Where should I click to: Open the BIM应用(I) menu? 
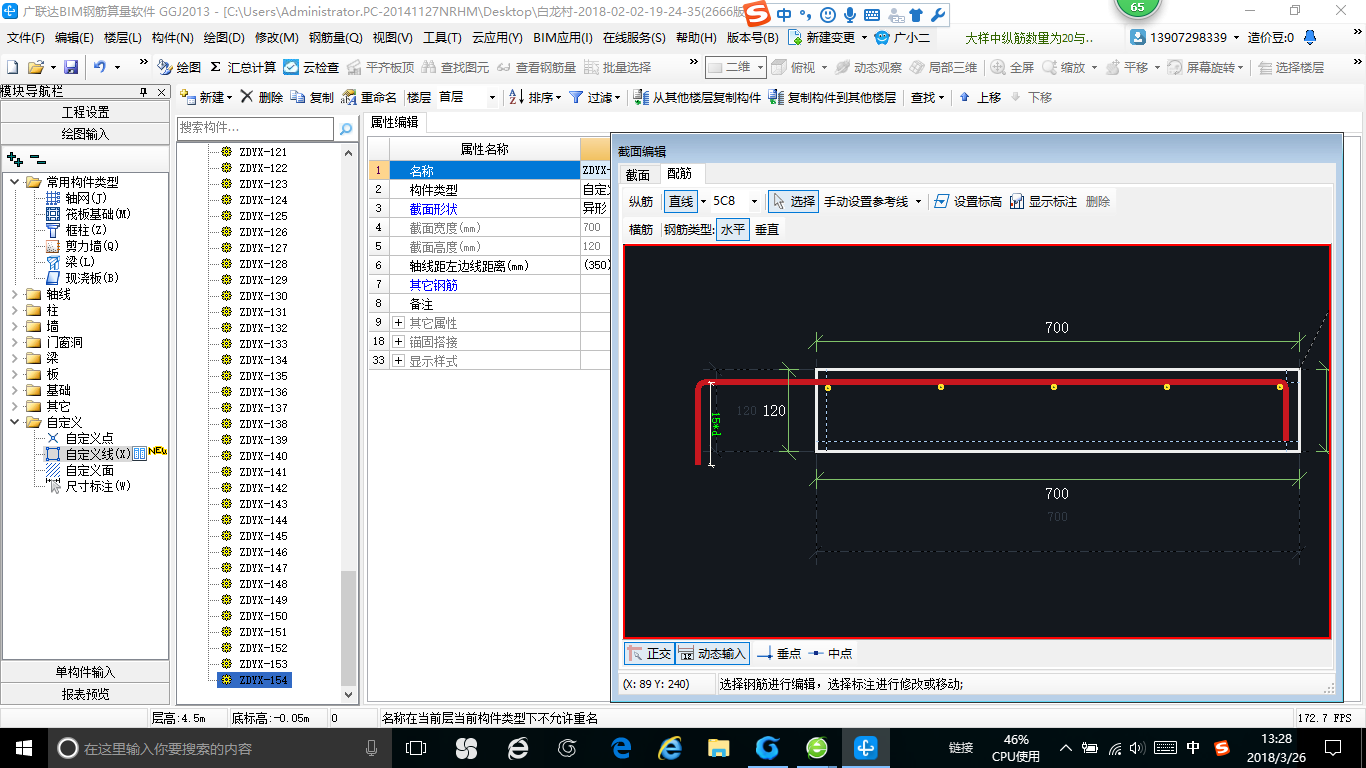pyautogui.click(x=563, y=37)
